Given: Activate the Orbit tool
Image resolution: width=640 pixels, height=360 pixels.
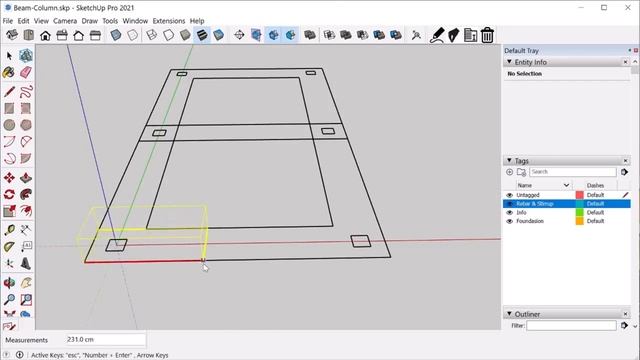Looking at the screenshot, I should tap(9, 282).
